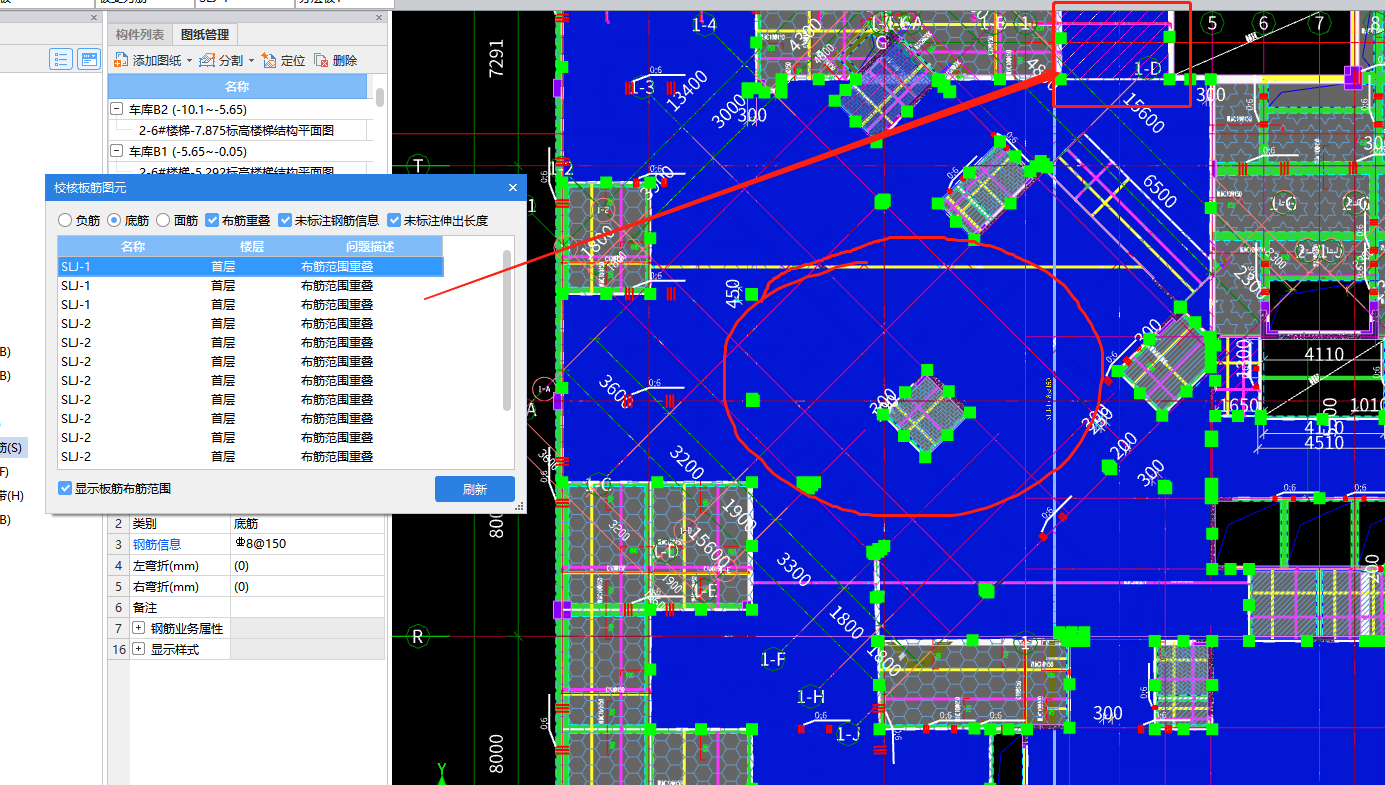
Task: Uncheck the 未标注钢筋信息 checkbox
Action: coord(285,220)
